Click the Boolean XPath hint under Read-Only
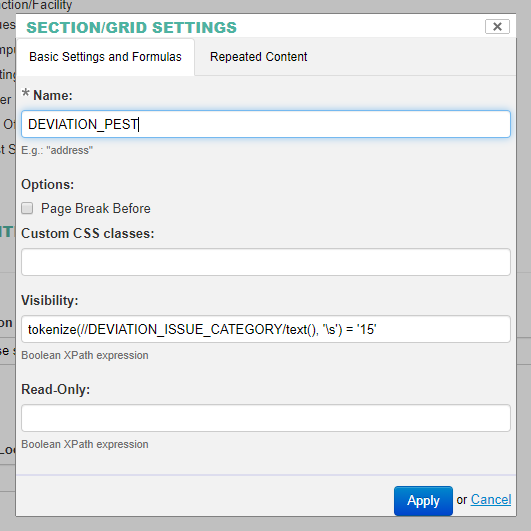Image resolution: width=531 pixels, height=531 pixels. [85, 444]
